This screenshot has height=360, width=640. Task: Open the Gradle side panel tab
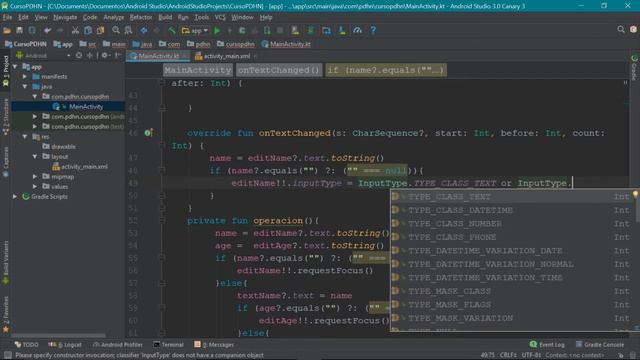point(634,68)
